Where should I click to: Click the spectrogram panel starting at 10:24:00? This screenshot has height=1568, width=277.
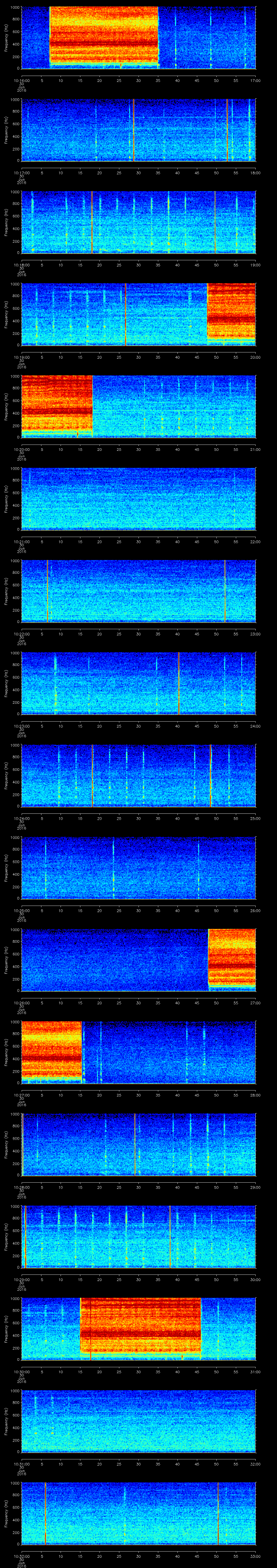138,775
